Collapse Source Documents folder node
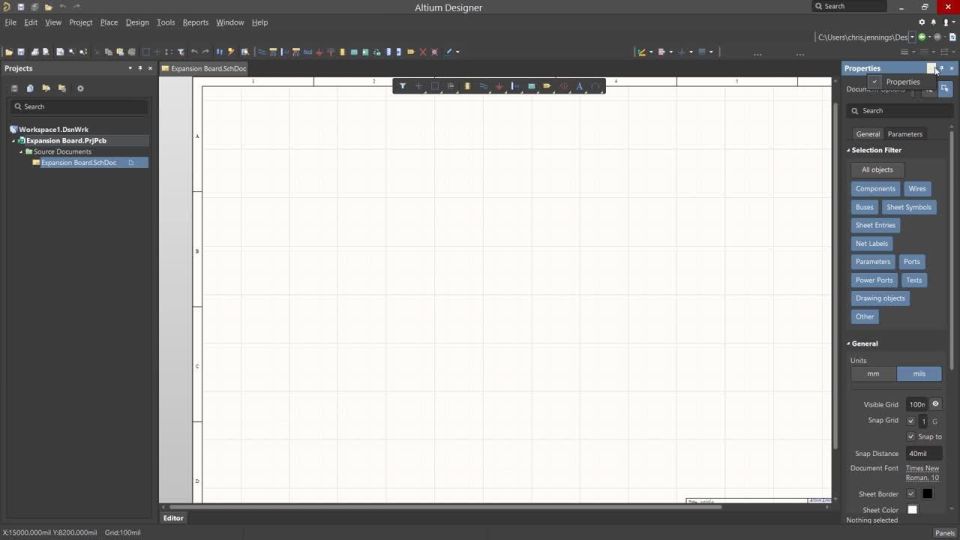This screenshot has width=960, height=540. point(21,152)
